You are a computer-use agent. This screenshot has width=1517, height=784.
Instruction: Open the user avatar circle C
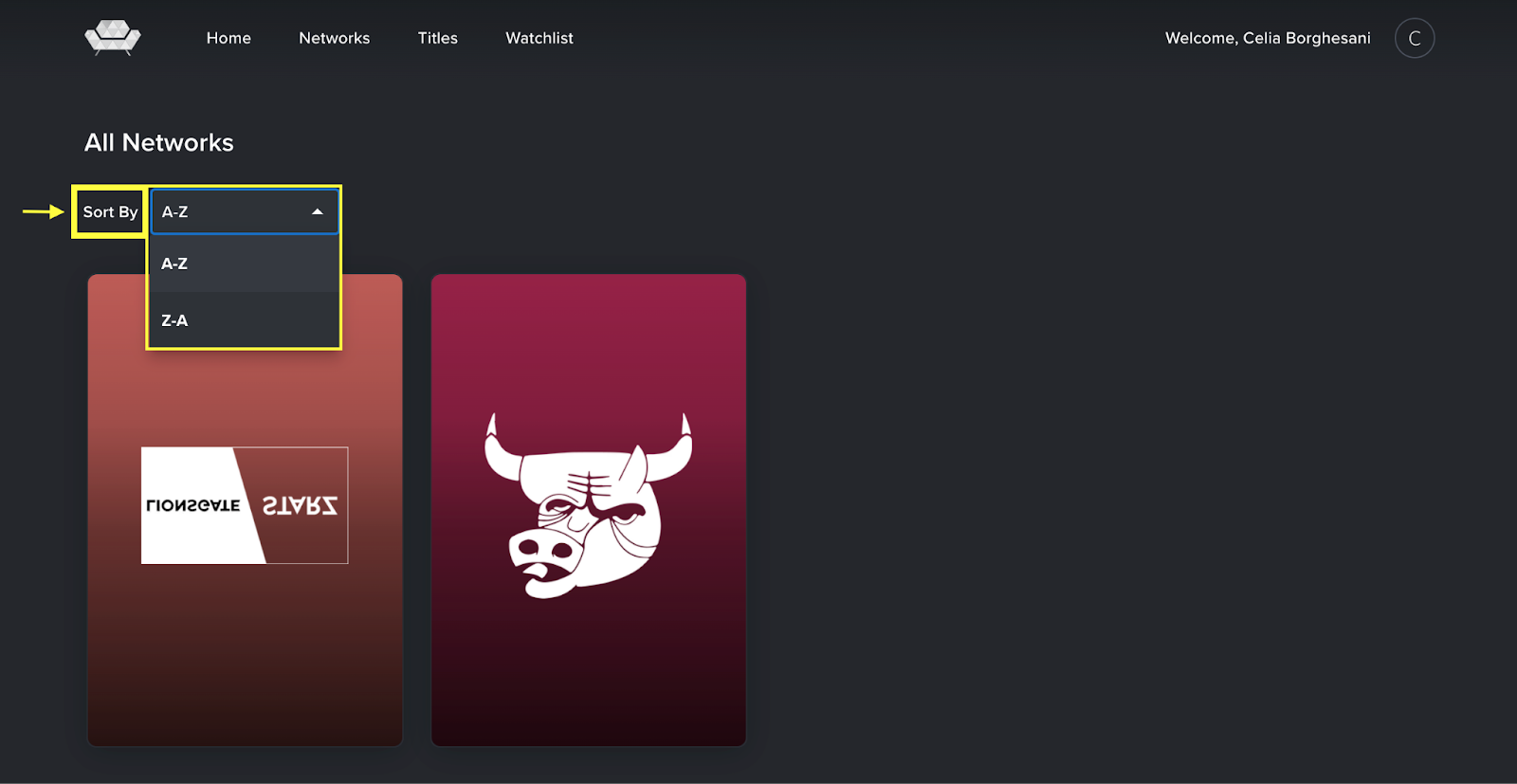point(1415,38)
